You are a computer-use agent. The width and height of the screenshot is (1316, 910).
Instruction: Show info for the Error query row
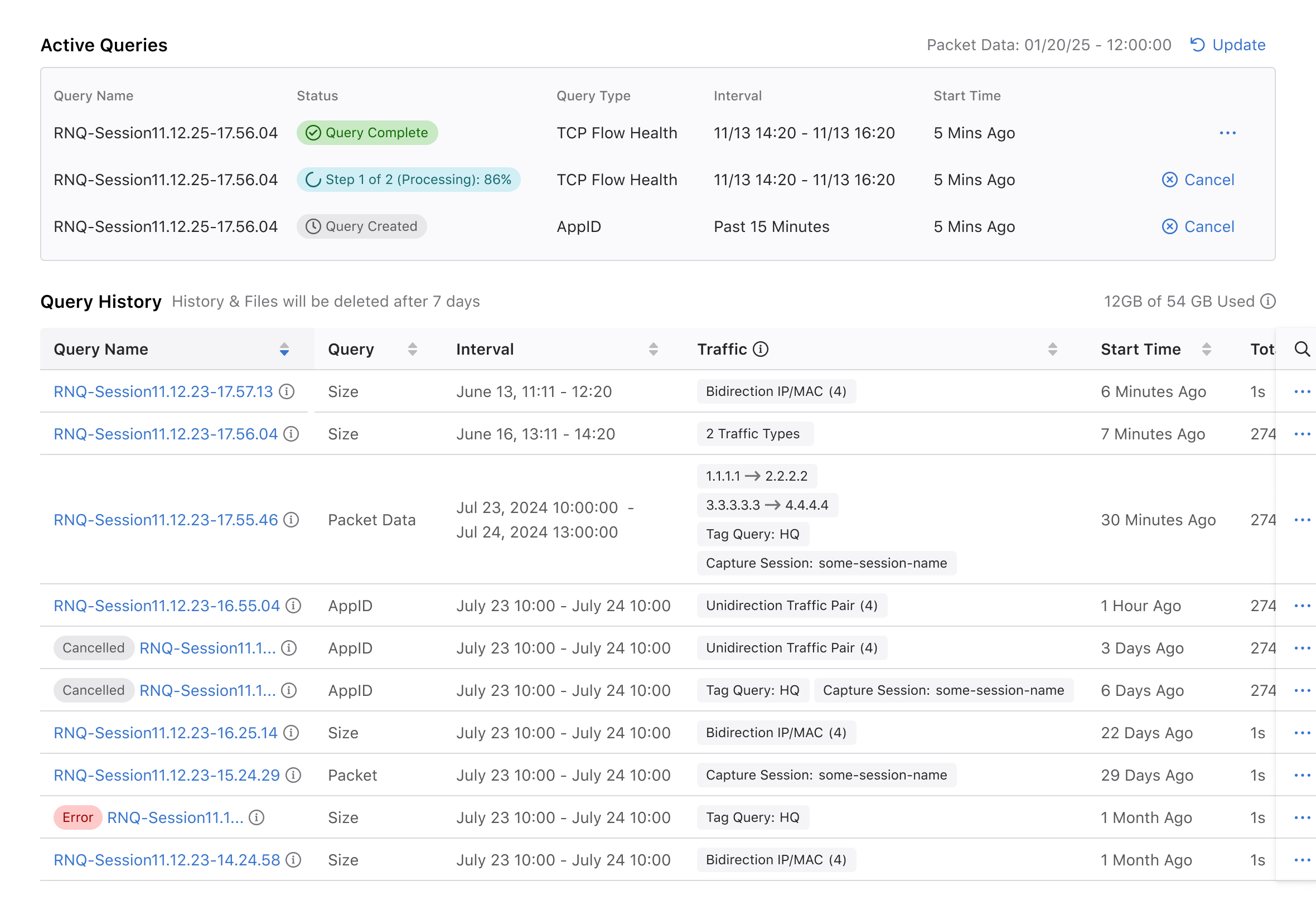pos(257,817)
